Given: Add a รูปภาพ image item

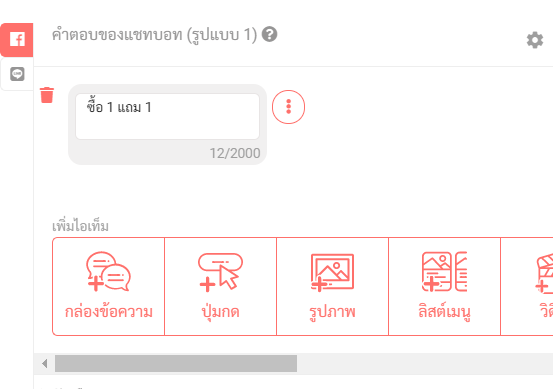Looking at the screenshot, I should tap(332, 286).
